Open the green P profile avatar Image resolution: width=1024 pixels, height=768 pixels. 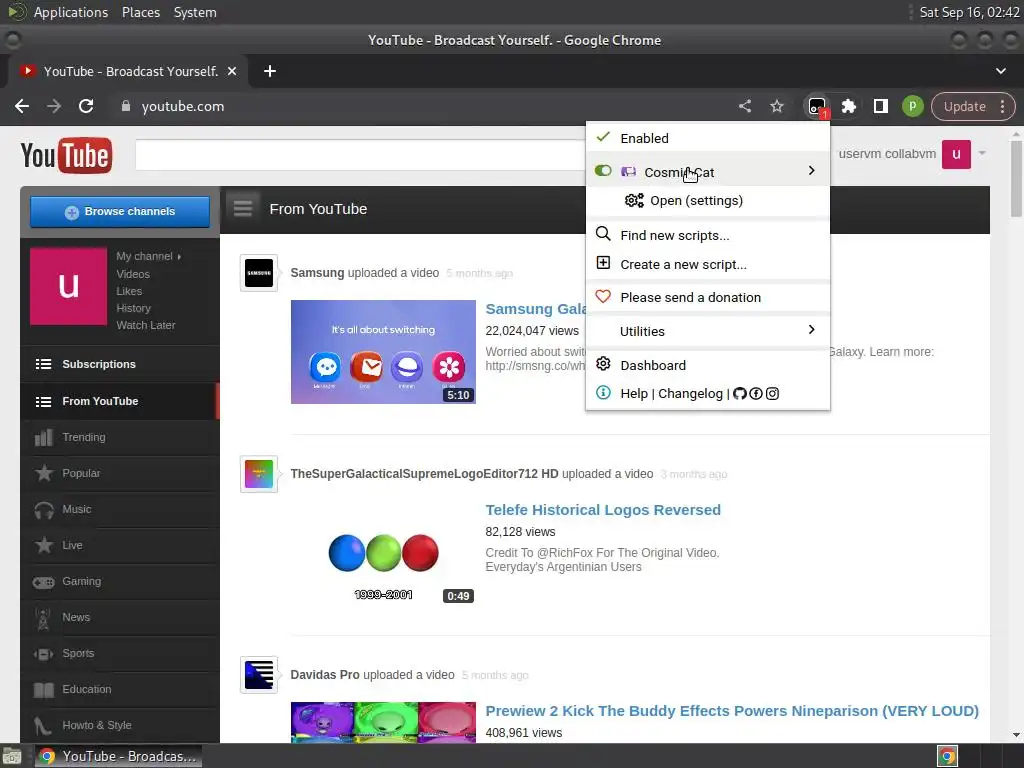912,106
